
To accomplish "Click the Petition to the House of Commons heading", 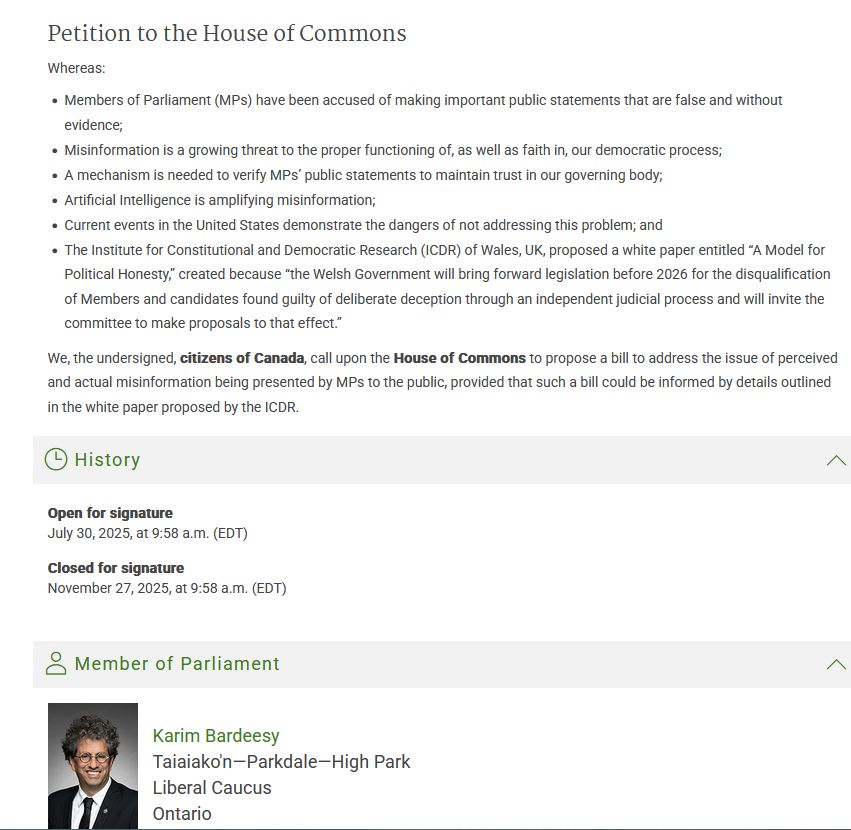I will (x=227, y=33).
